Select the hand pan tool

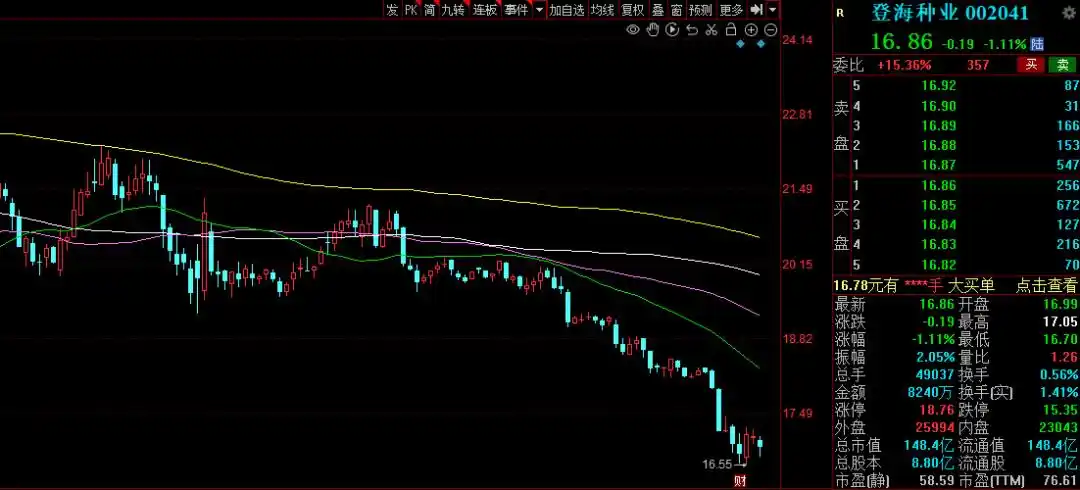tap(652, 30)
